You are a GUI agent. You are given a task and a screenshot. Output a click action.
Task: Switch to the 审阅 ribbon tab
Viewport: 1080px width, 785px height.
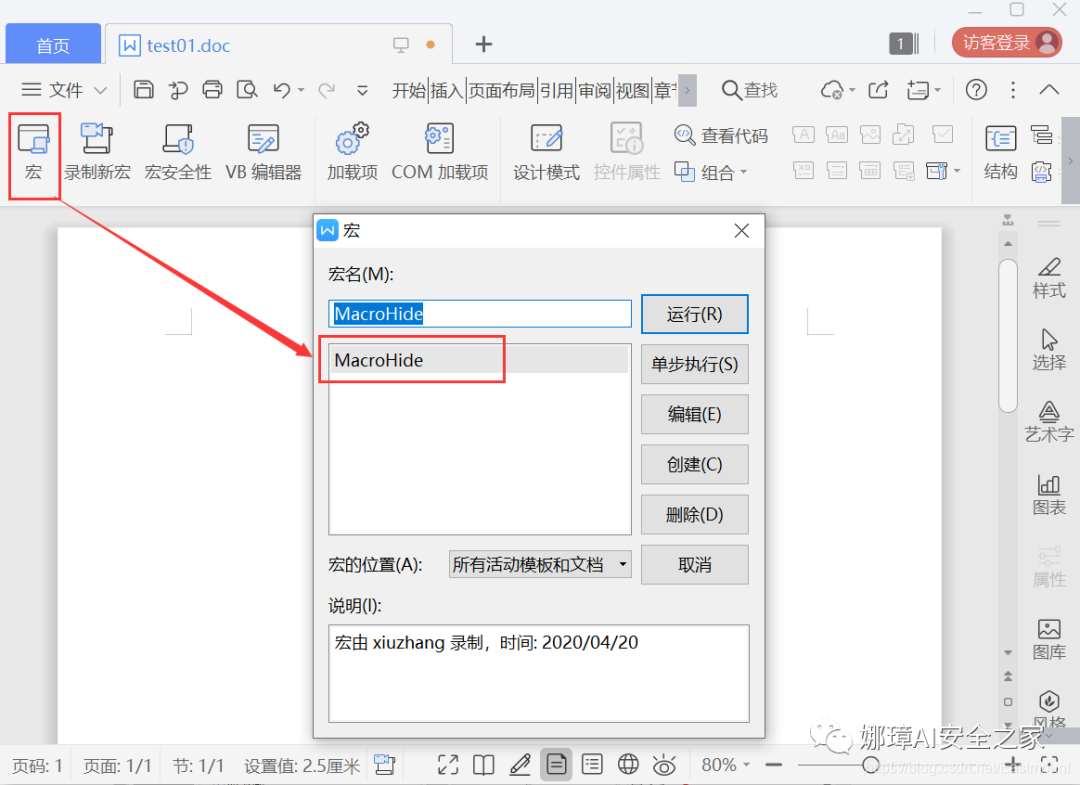point(594,90)
